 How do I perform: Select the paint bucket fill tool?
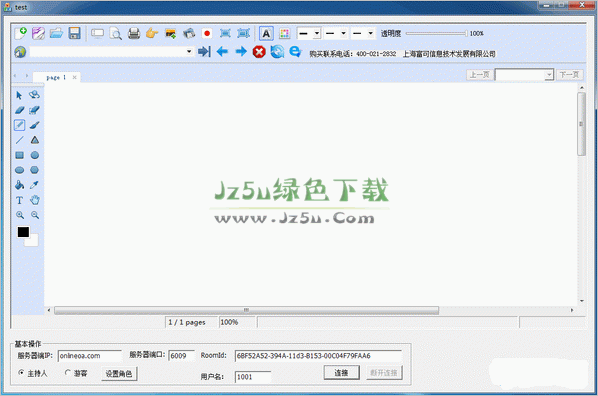point(19,185)
